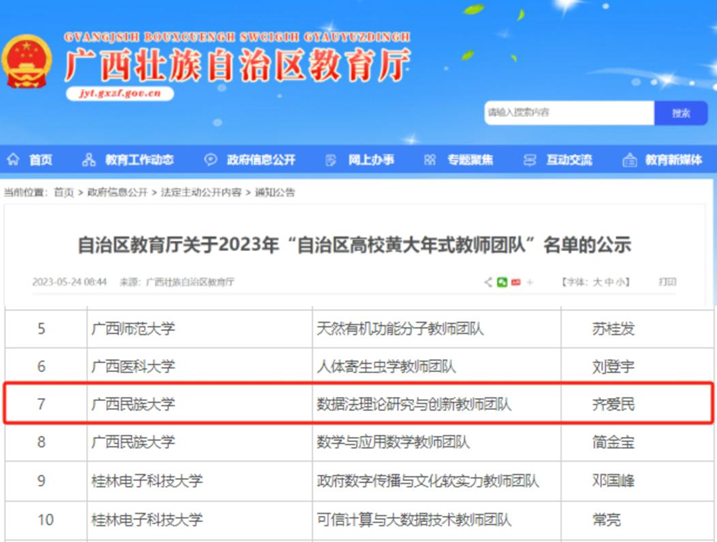Click the home icon beside 首页
Viewport: 717px width, 542px height.
13,160
